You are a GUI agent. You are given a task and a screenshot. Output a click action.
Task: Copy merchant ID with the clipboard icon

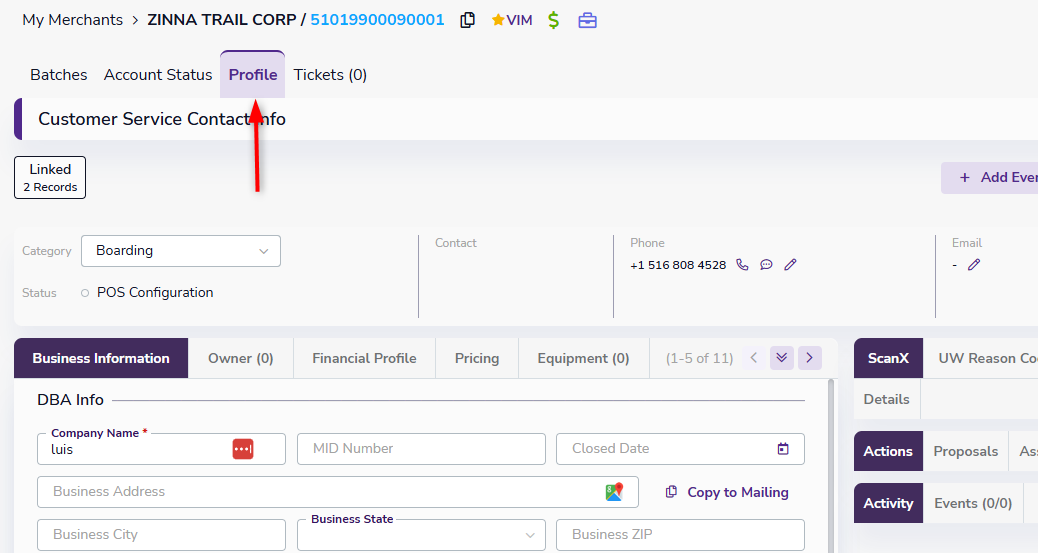click(467, 20)
